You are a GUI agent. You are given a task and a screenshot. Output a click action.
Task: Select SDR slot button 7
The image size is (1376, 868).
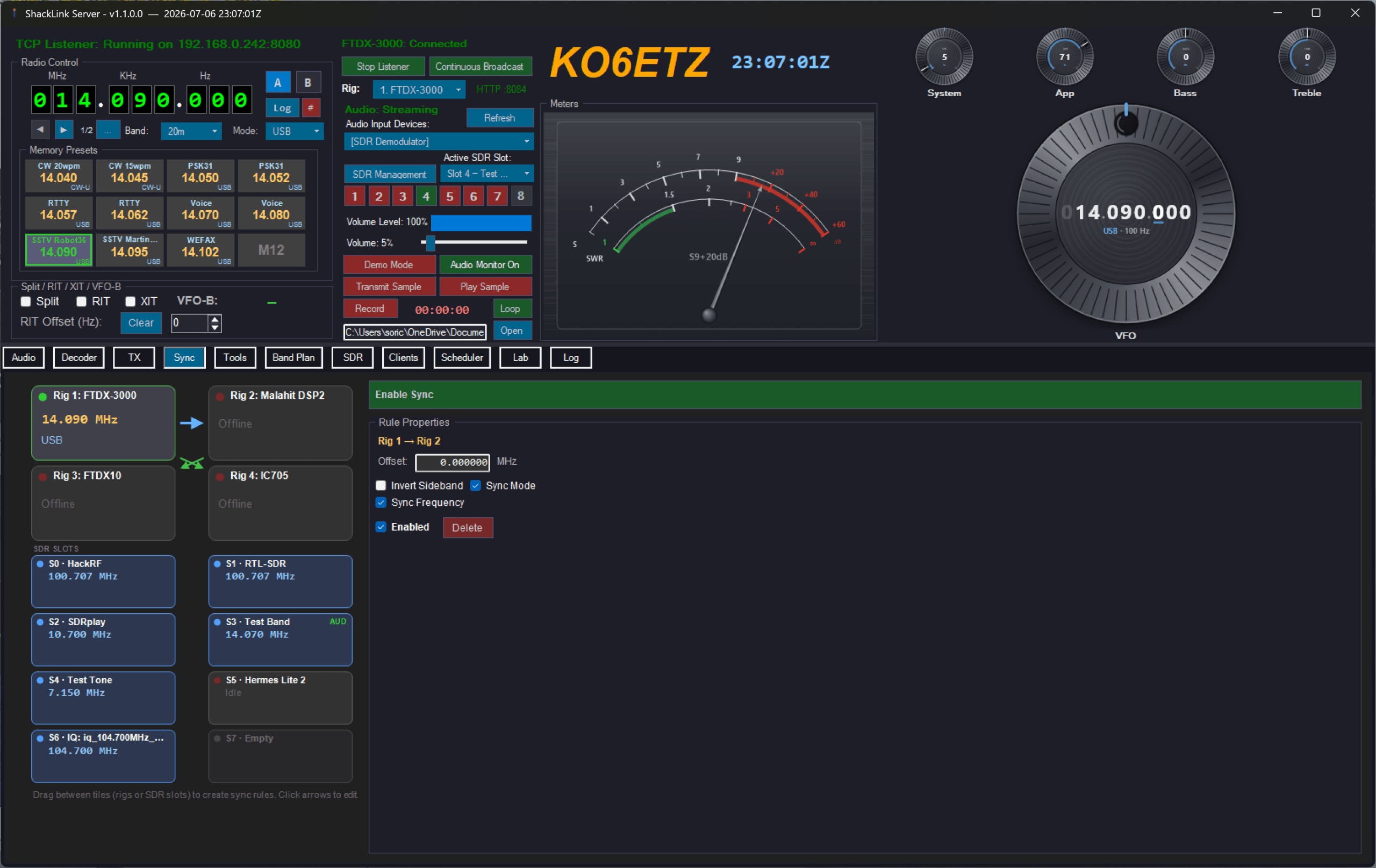(x=497, y=196)
